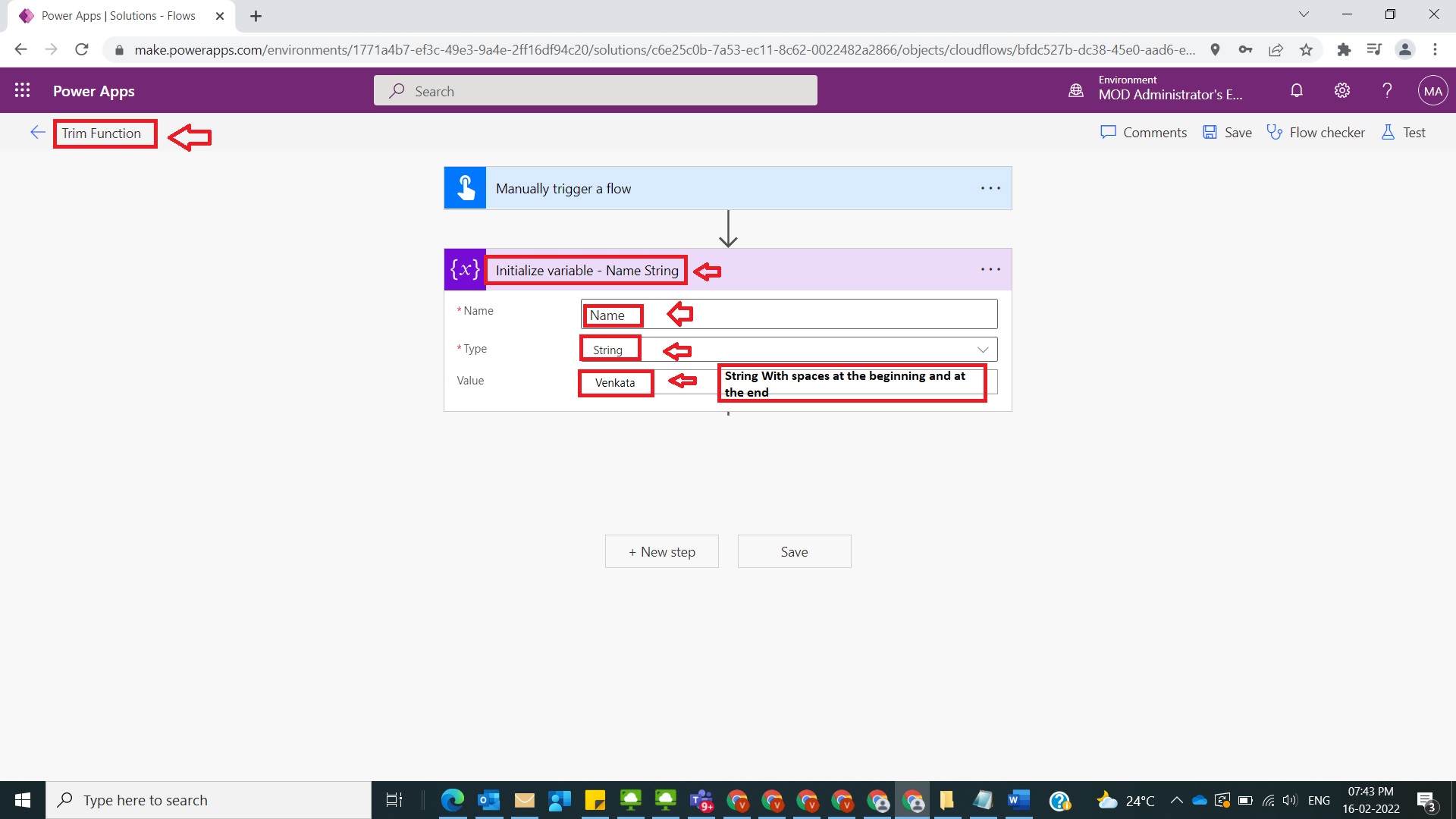Open the Manually trigger a flow ellipsis menu
1456x819 pixels.
(990, 188)
